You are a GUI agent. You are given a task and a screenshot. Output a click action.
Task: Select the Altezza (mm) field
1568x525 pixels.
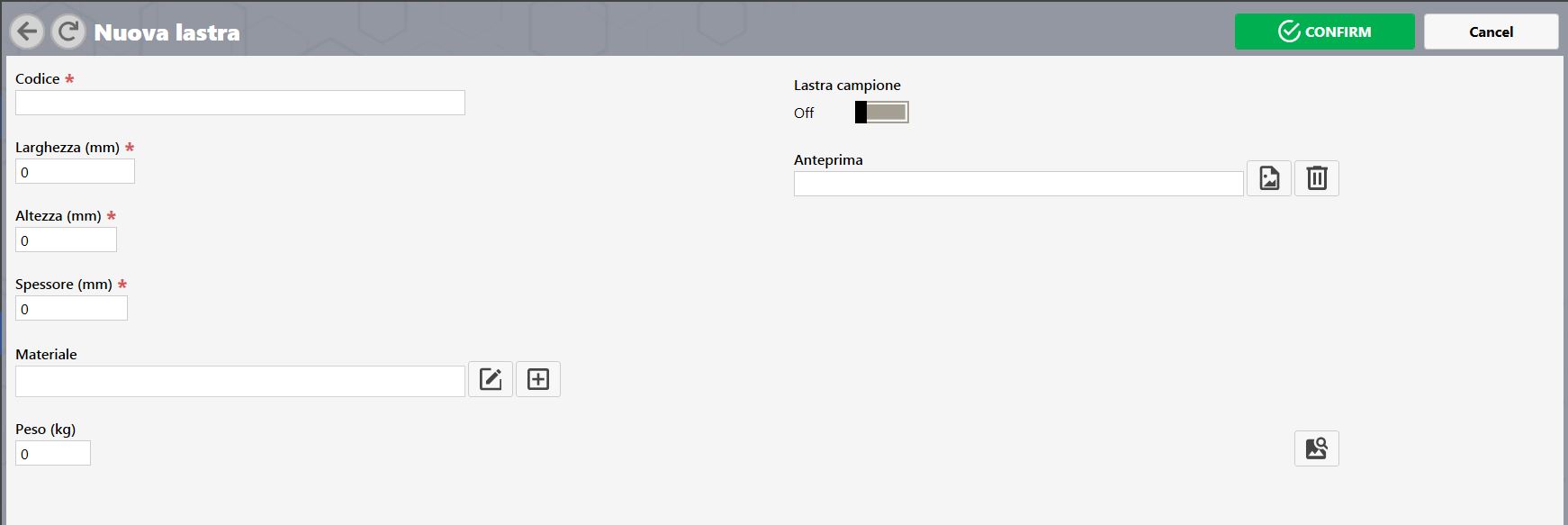coord(66,240)
